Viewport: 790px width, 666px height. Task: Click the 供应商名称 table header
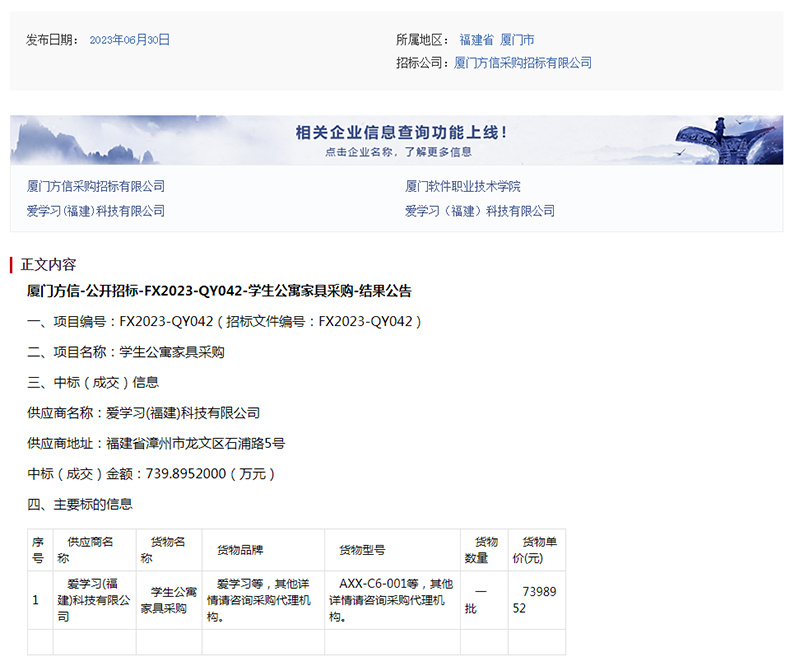click(x=94, y=550)
